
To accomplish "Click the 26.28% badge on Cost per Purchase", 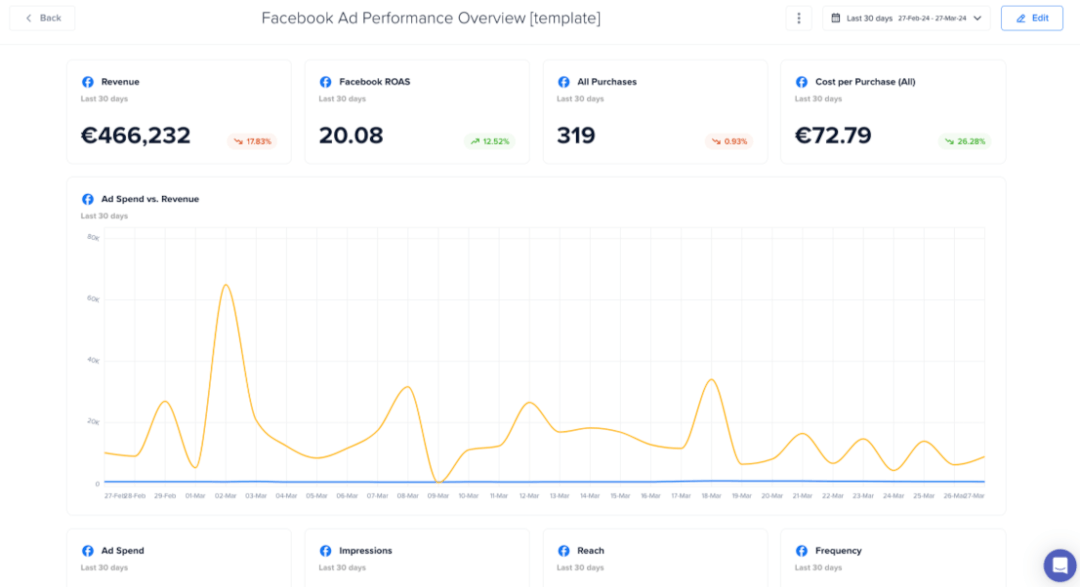I will (964, 141).
